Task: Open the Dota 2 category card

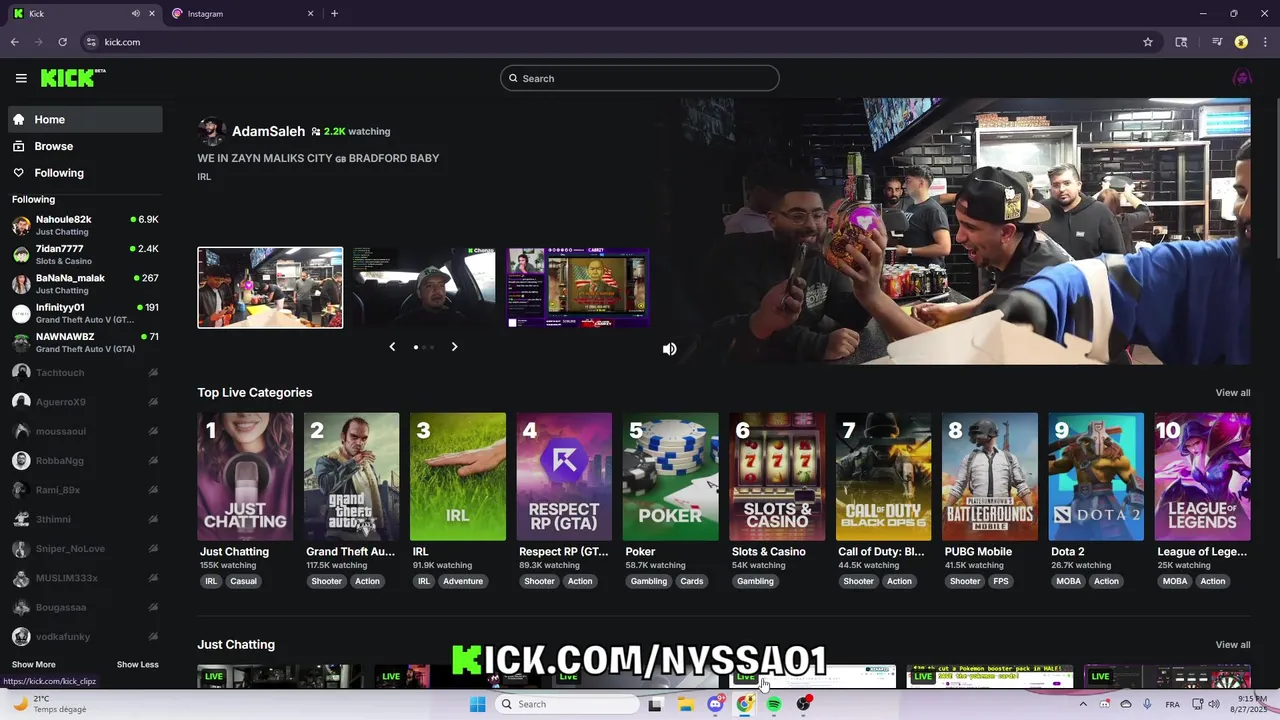Action: pyautogui.click(x=1096, y=476)
